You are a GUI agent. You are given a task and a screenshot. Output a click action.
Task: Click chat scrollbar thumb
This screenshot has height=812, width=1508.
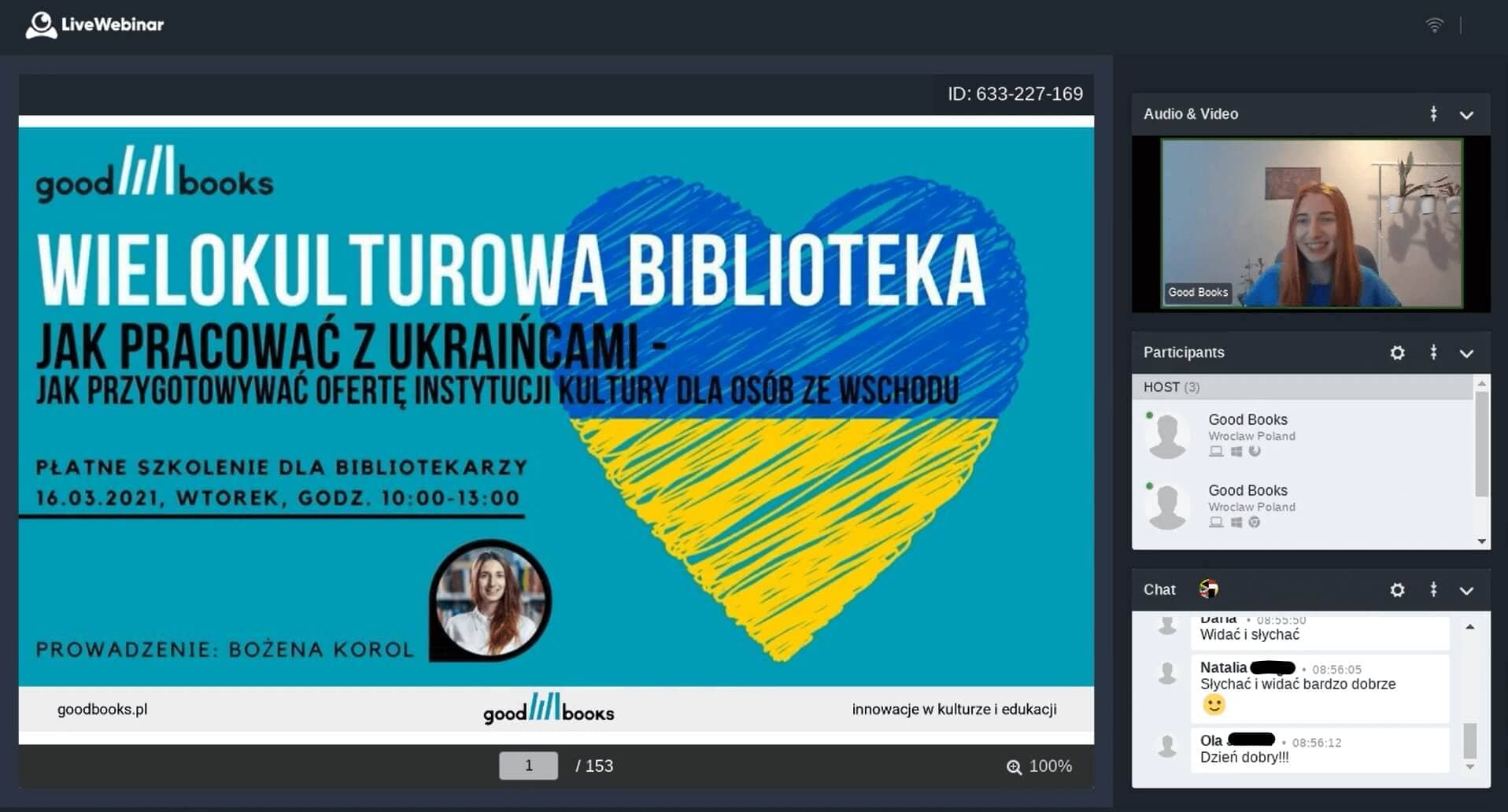pyautogui.click(x=1469, y=740)
